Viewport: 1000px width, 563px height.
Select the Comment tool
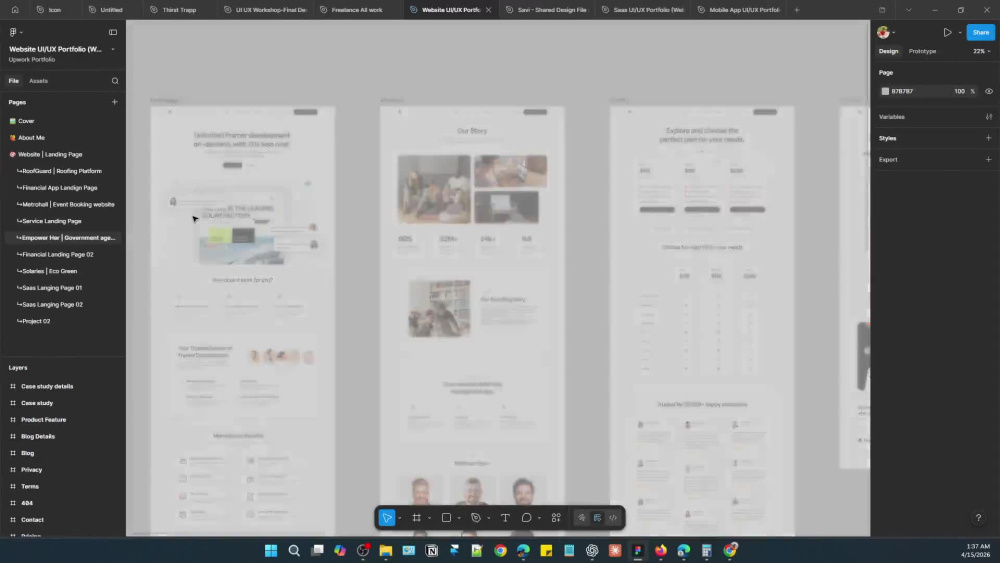point(526,518)
